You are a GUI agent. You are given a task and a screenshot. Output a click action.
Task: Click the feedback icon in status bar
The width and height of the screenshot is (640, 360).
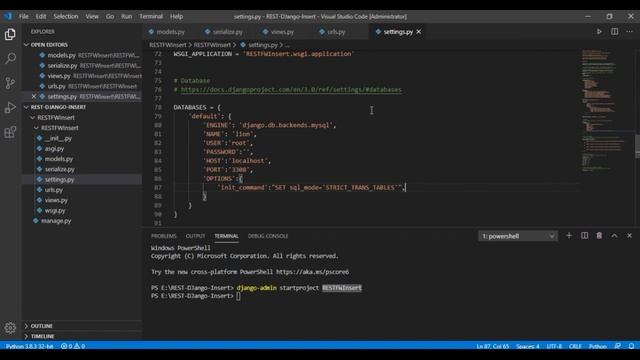point(618,346)
